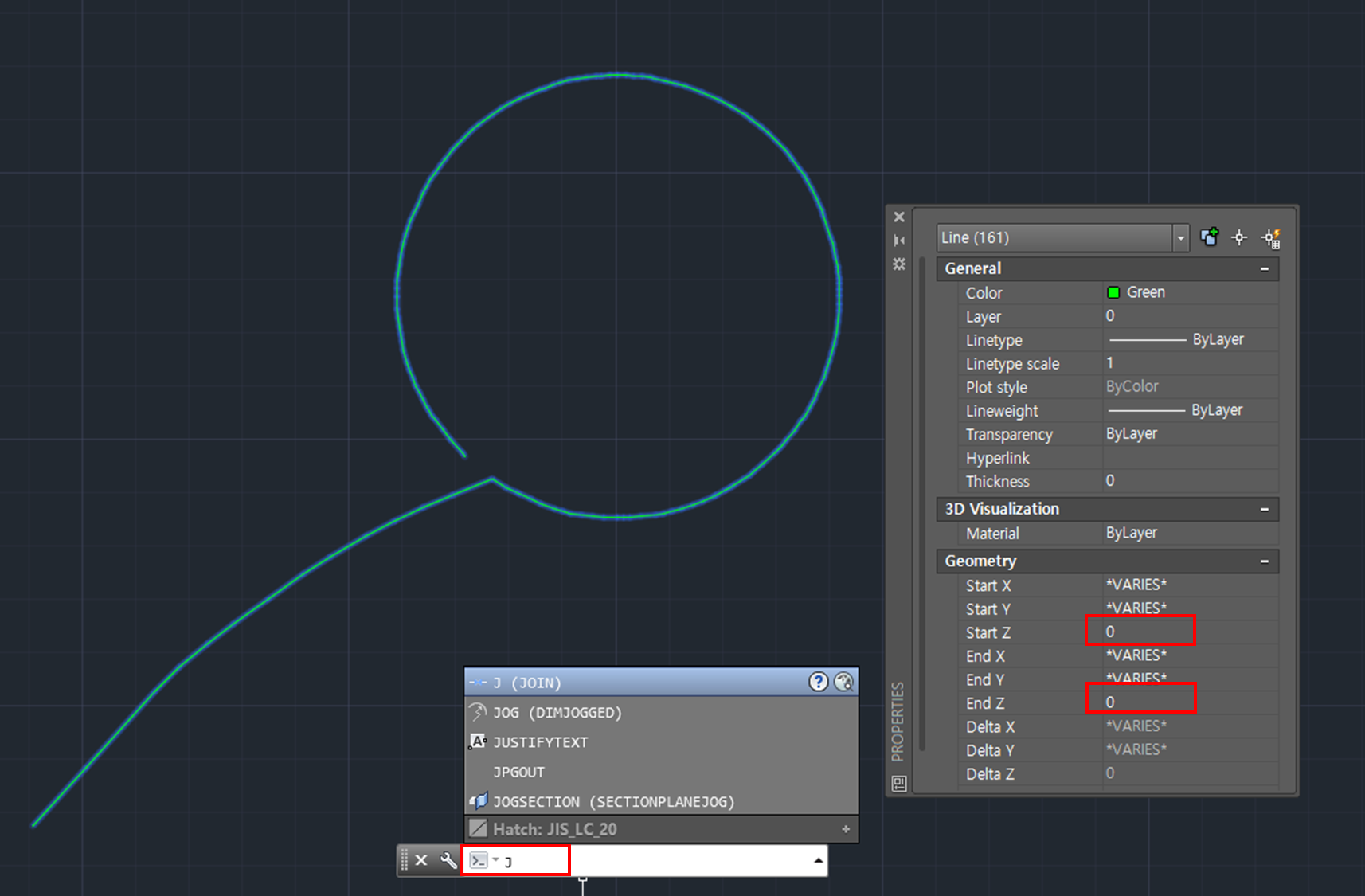Open the Linetype ByLayer value
The width and height of the screenshot is (1365, 896).
(x=1191, y=339)
